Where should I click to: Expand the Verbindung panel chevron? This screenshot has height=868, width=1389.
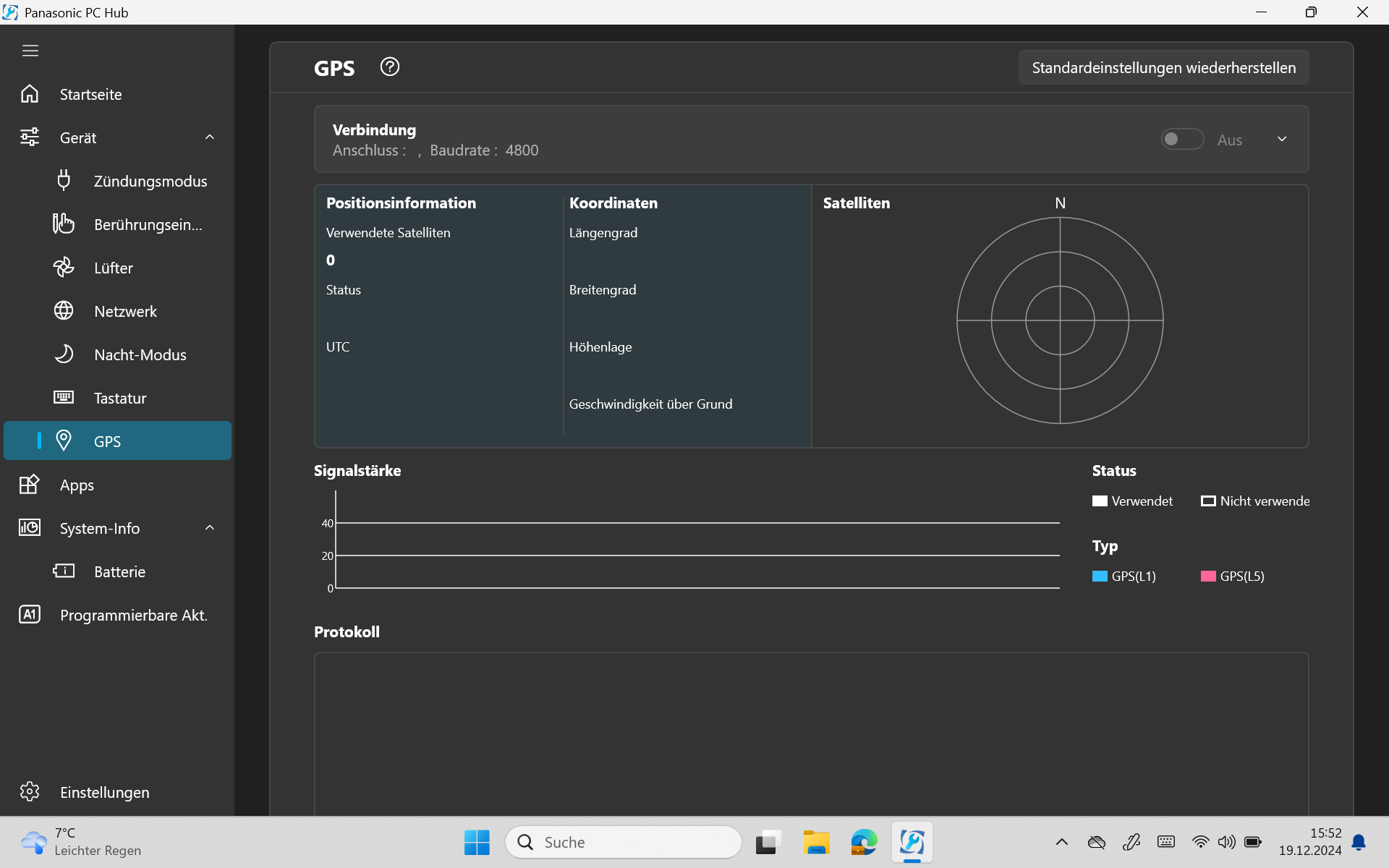coord(1282,140)
